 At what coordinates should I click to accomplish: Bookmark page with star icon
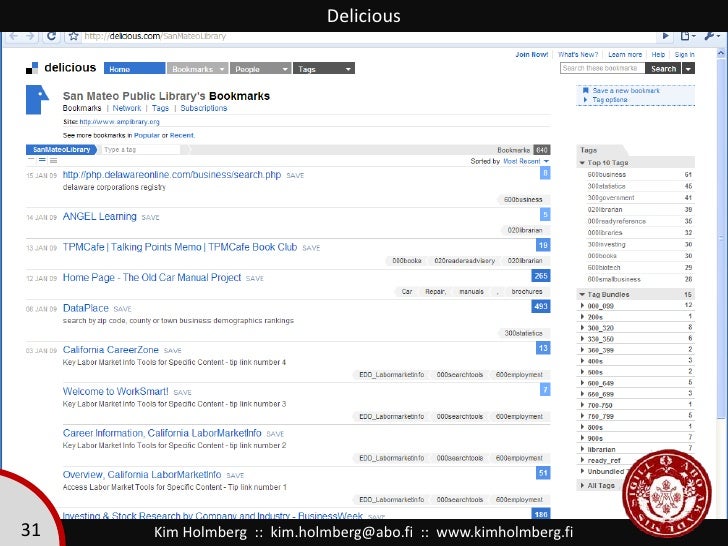pyautogui.click(x=73, y=36)
